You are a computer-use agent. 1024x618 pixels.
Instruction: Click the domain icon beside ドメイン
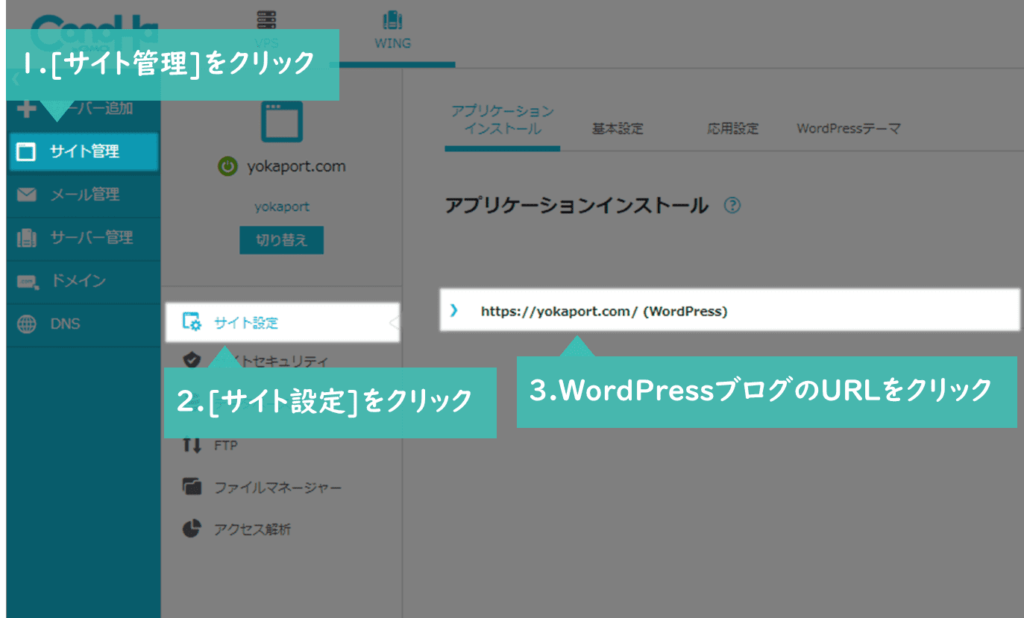pos(28,282)
